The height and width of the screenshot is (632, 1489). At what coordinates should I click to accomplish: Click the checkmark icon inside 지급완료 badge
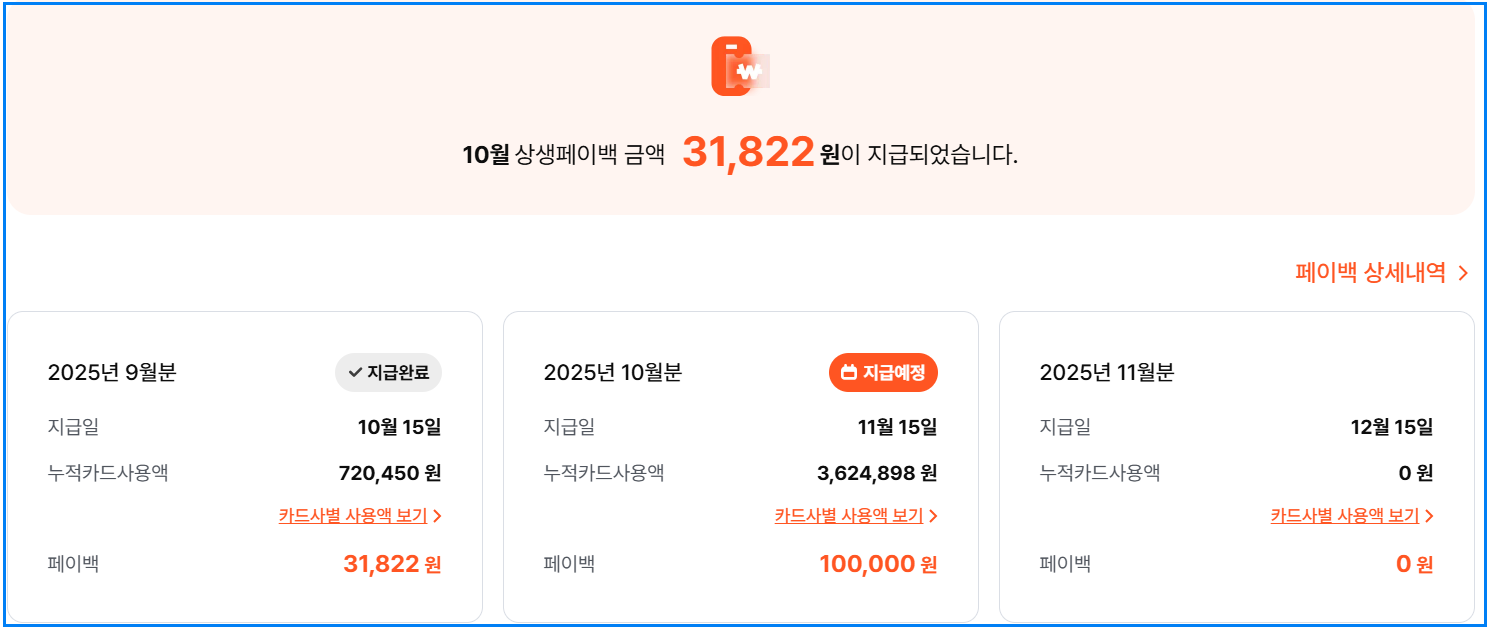[x=355, y=372]
